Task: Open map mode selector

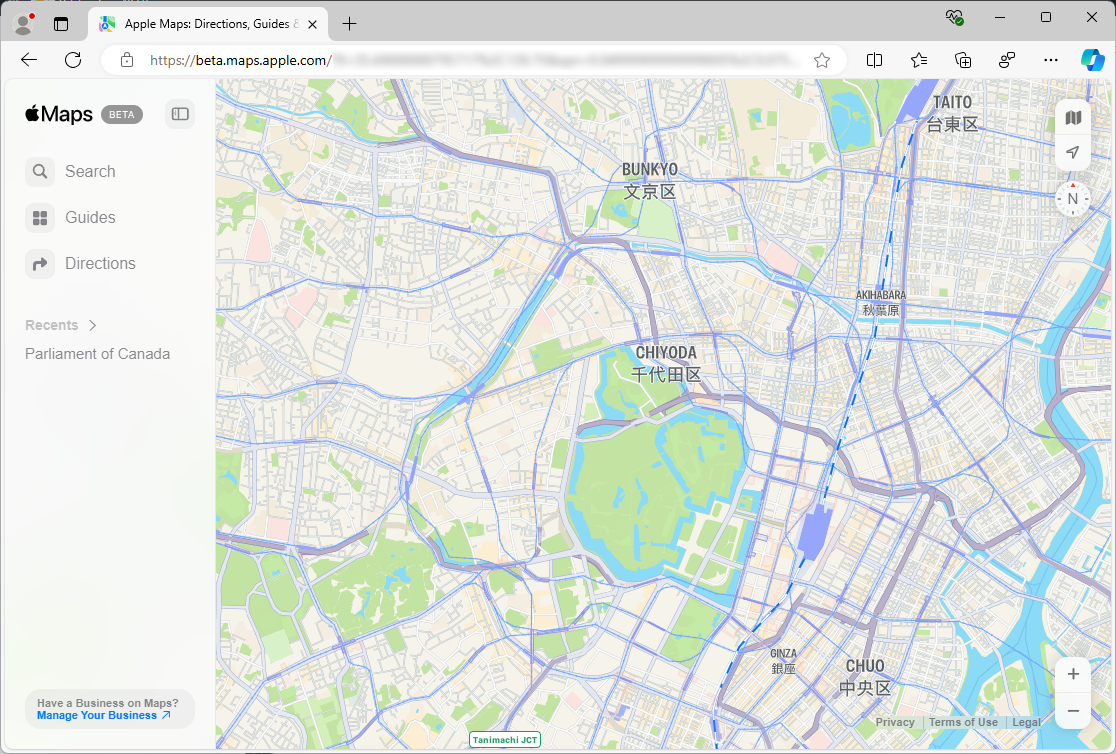Action: coord(1073,118)
